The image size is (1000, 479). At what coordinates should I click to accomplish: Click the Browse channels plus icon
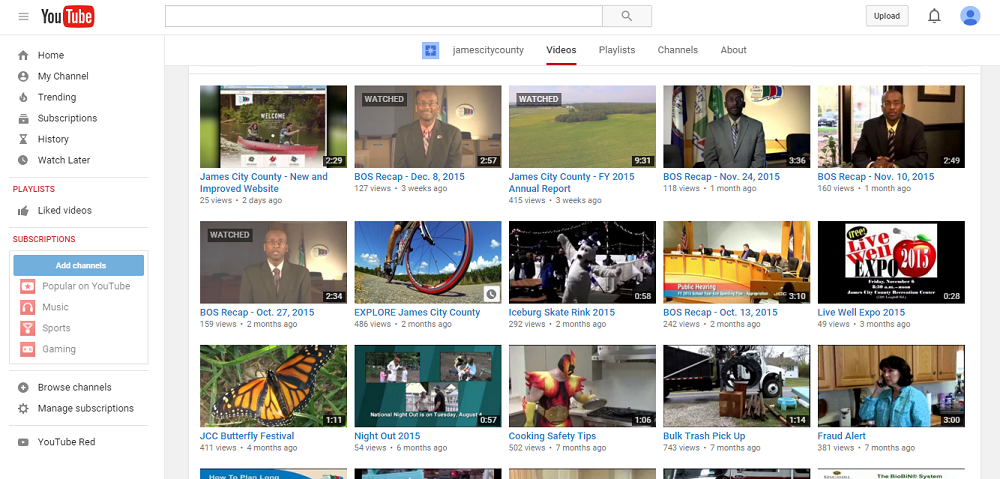[x=24, y=388]
